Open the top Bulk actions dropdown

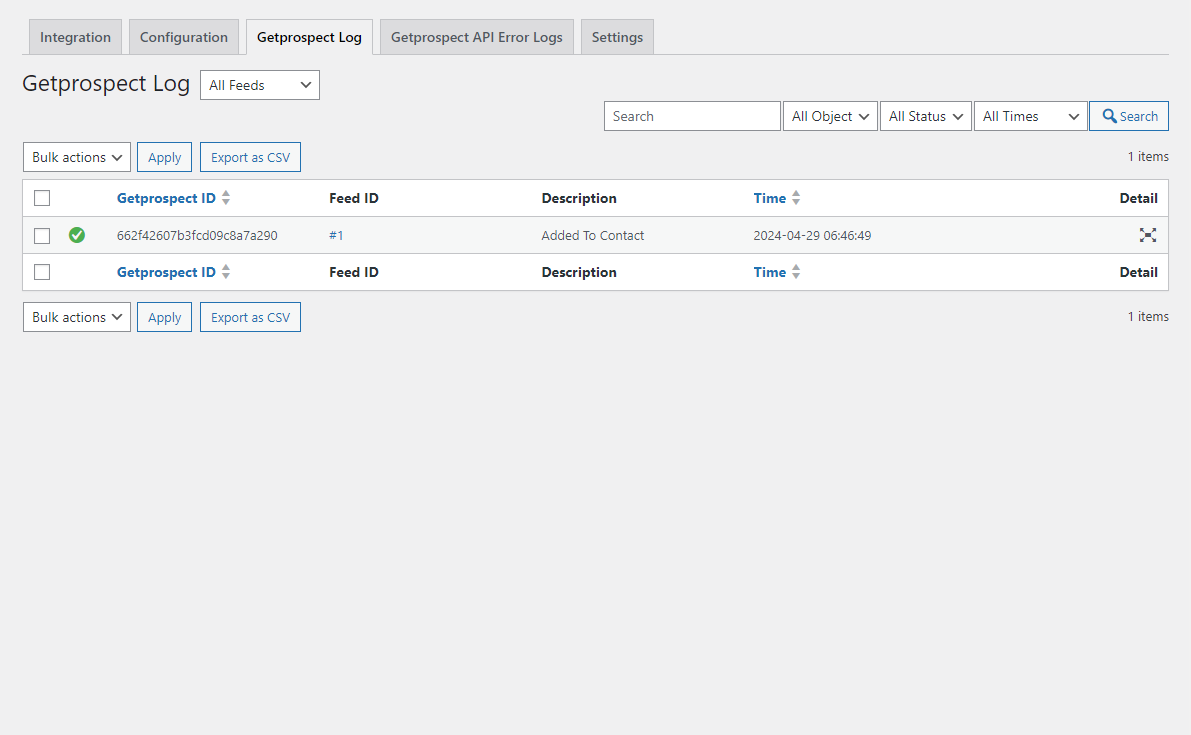click(x=77, y=157)
